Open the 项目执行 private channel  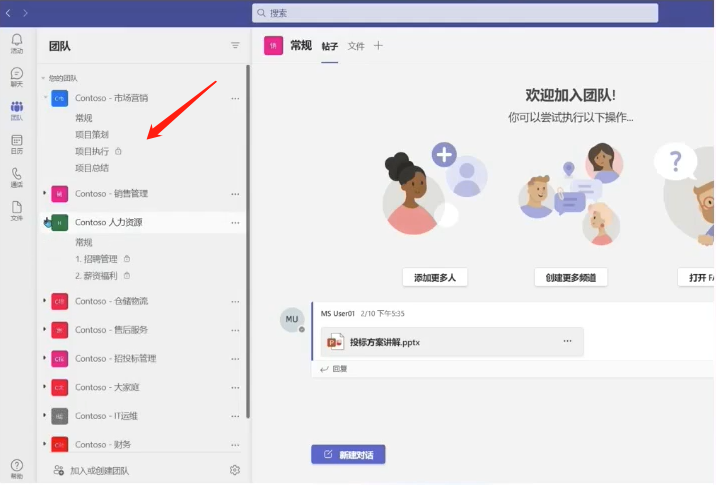coord(92,151)
